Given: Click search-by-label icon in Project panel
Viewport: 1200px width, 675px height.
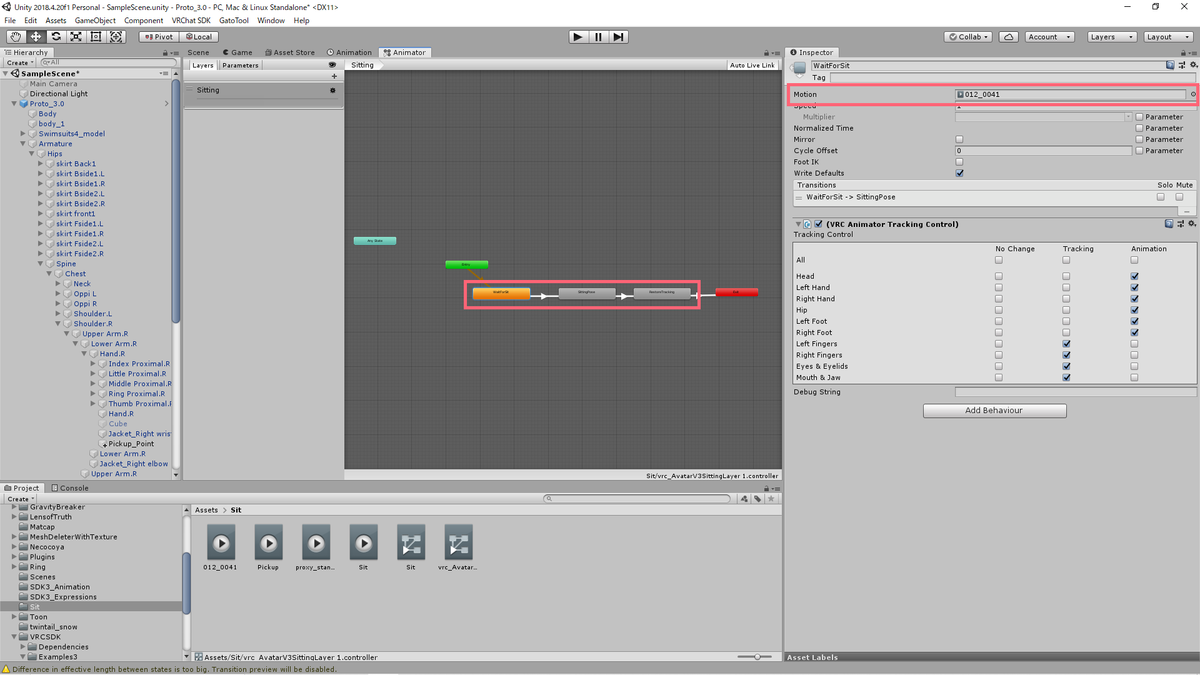Looking at the screenshot, I should coord(757,498).
